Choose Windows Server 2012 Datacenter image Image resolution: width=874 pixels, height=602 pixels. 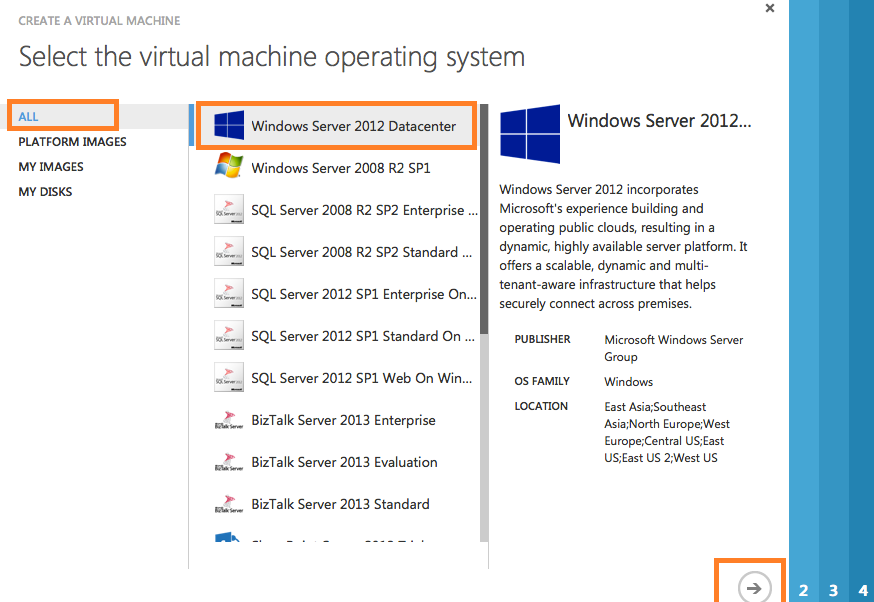tap(336, 125)
